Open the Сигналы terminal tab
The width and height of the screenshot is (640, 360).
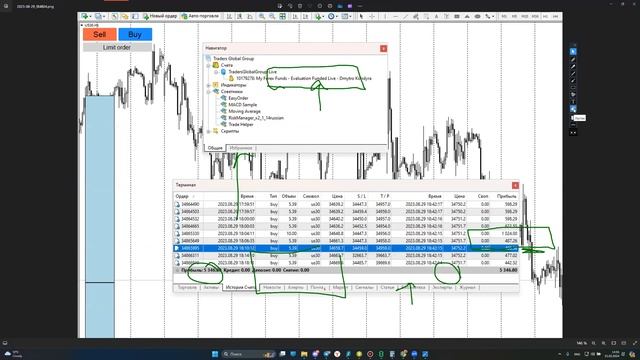tap(364, 288)
